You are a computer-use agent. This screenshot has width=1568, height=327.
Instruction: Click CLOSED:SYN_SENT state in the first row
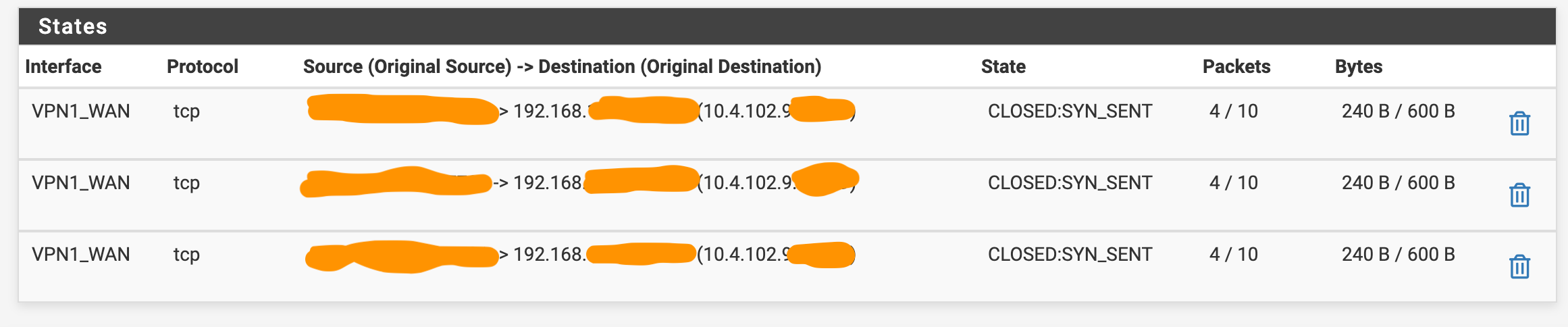(x=1070, y=111)
